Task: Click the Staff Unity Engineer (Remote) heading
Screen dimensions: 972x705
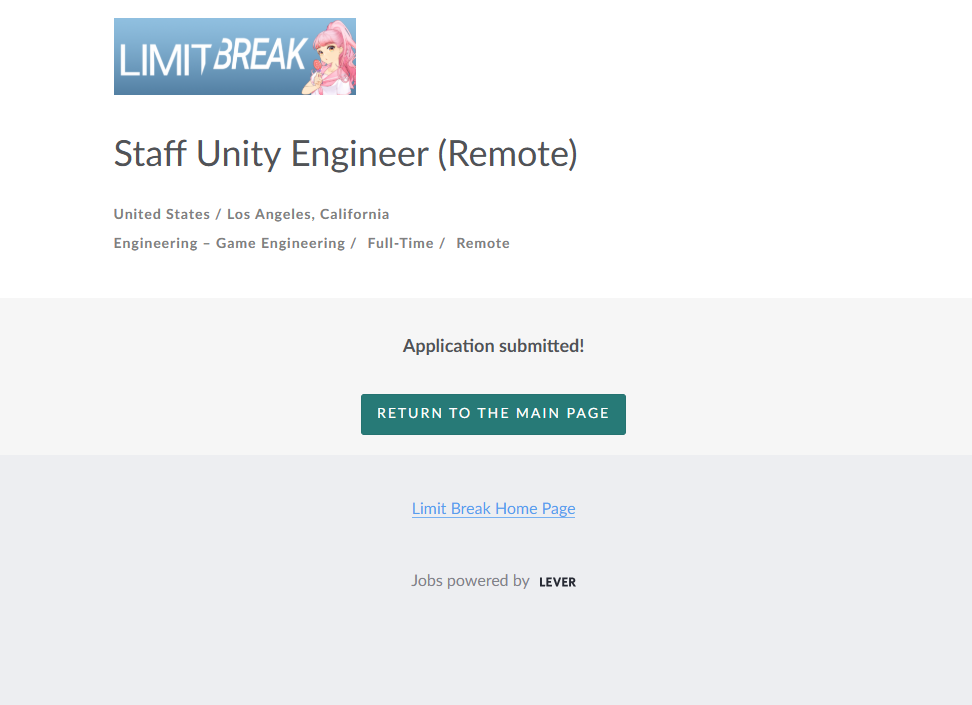Action: click(x=345, y=154)
